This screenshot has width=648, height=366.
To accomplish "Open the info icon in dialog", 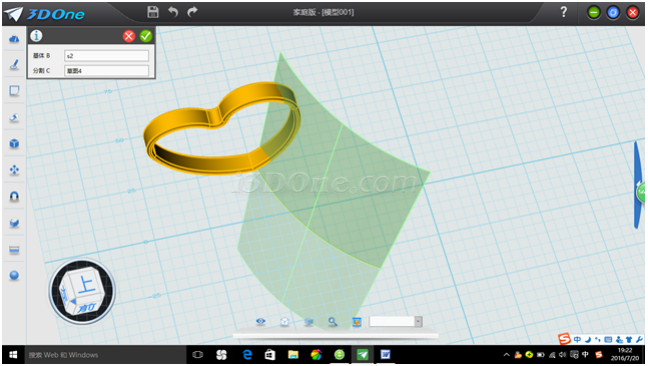I will [x=36, y=36].
